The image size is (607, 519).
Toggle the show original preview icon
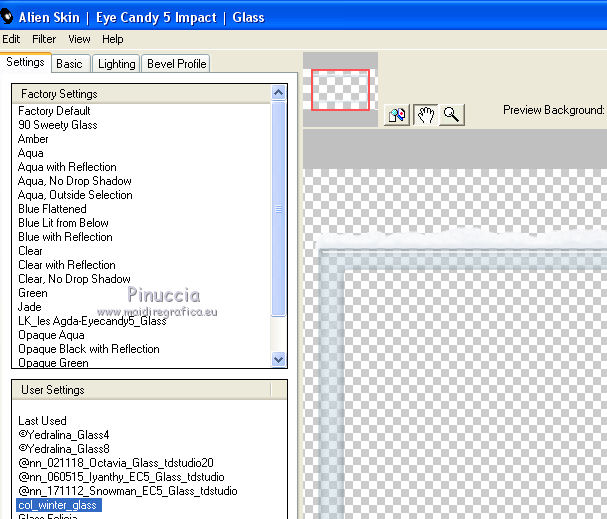tap(397, 115)
